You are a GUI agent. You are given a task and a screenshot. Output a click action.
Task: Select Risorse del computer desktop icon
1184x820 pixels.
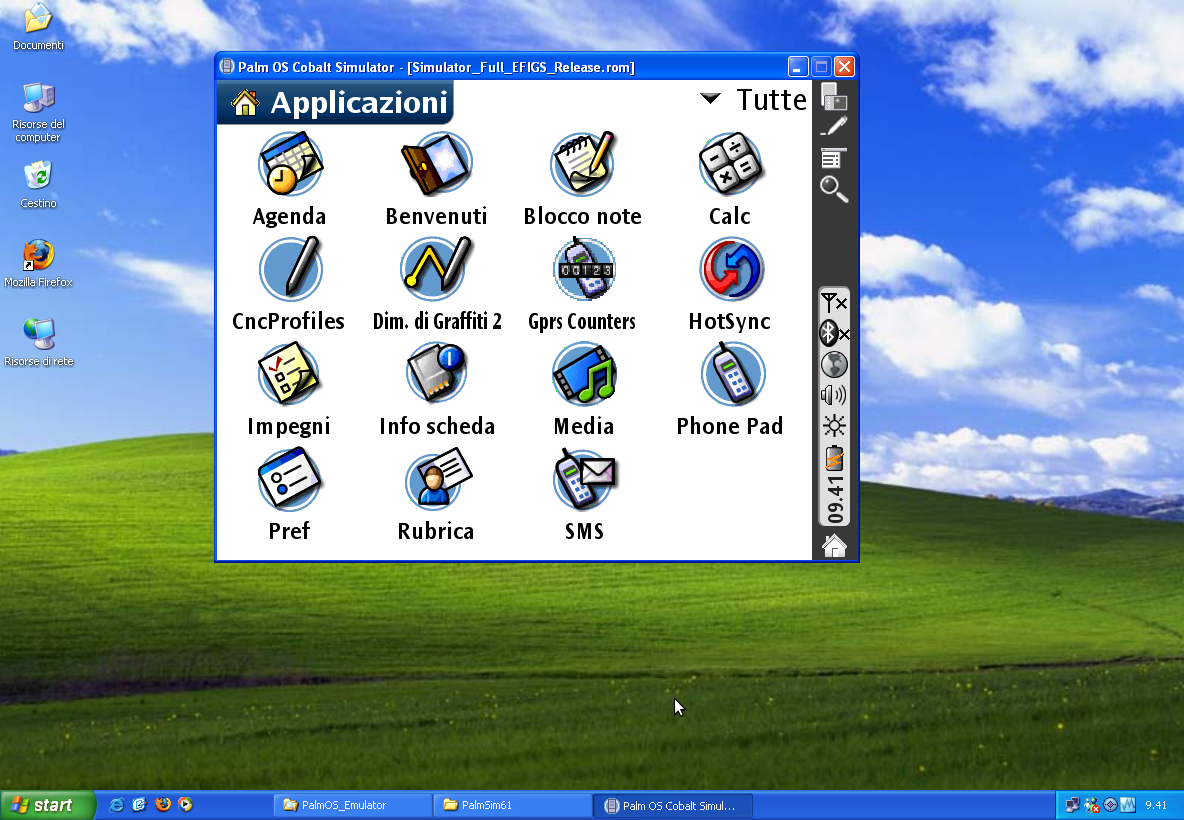39,113
